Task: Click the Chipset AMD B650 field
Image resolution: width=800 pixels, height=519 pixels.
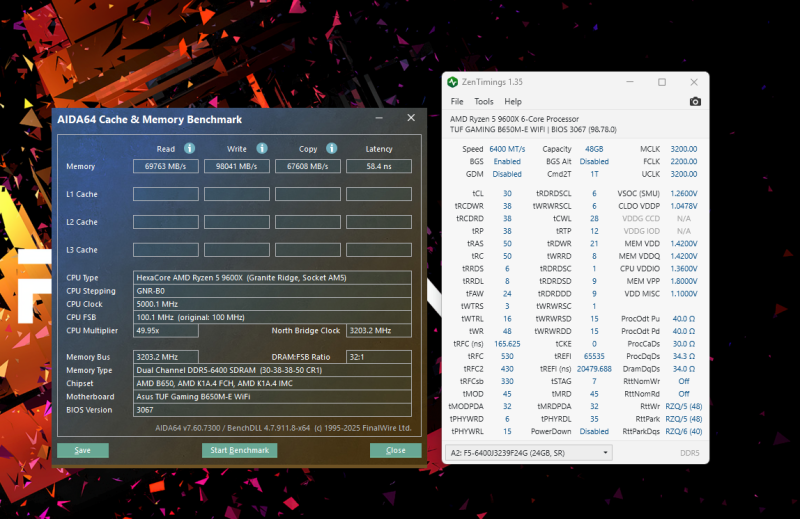Action: [x=272, y=383]
